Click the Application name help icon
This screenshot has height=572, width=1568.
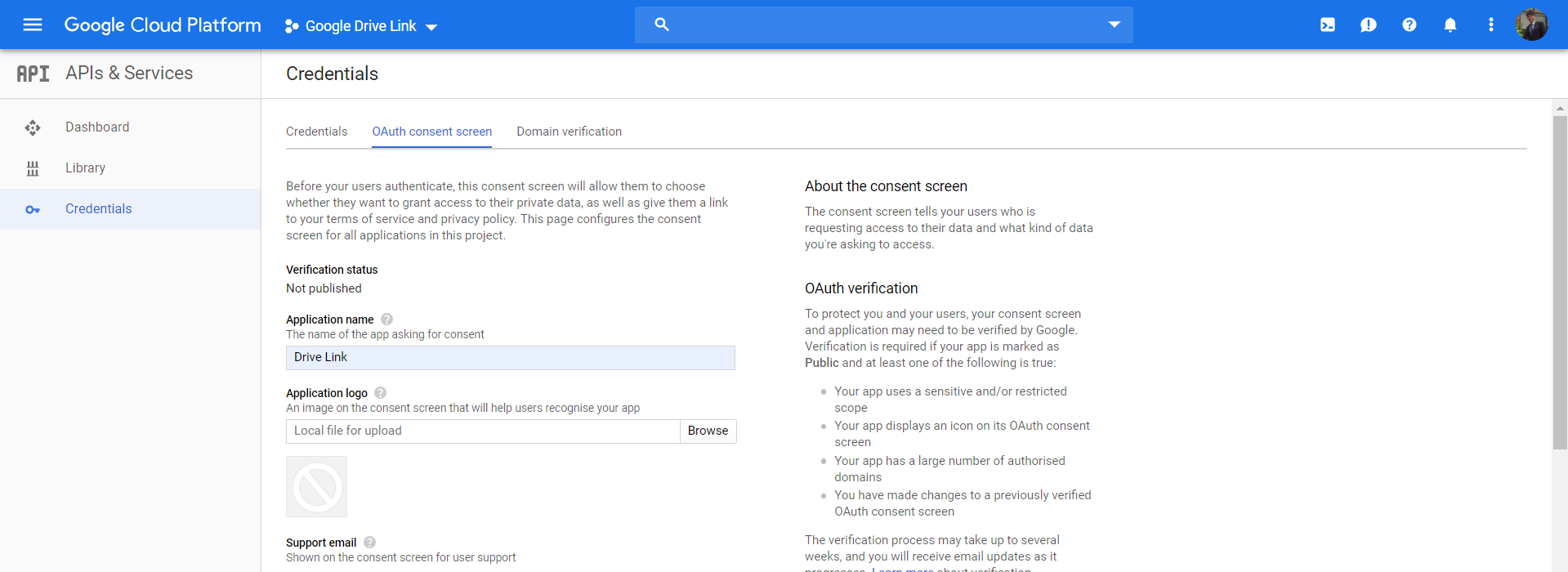click(387, 320)
